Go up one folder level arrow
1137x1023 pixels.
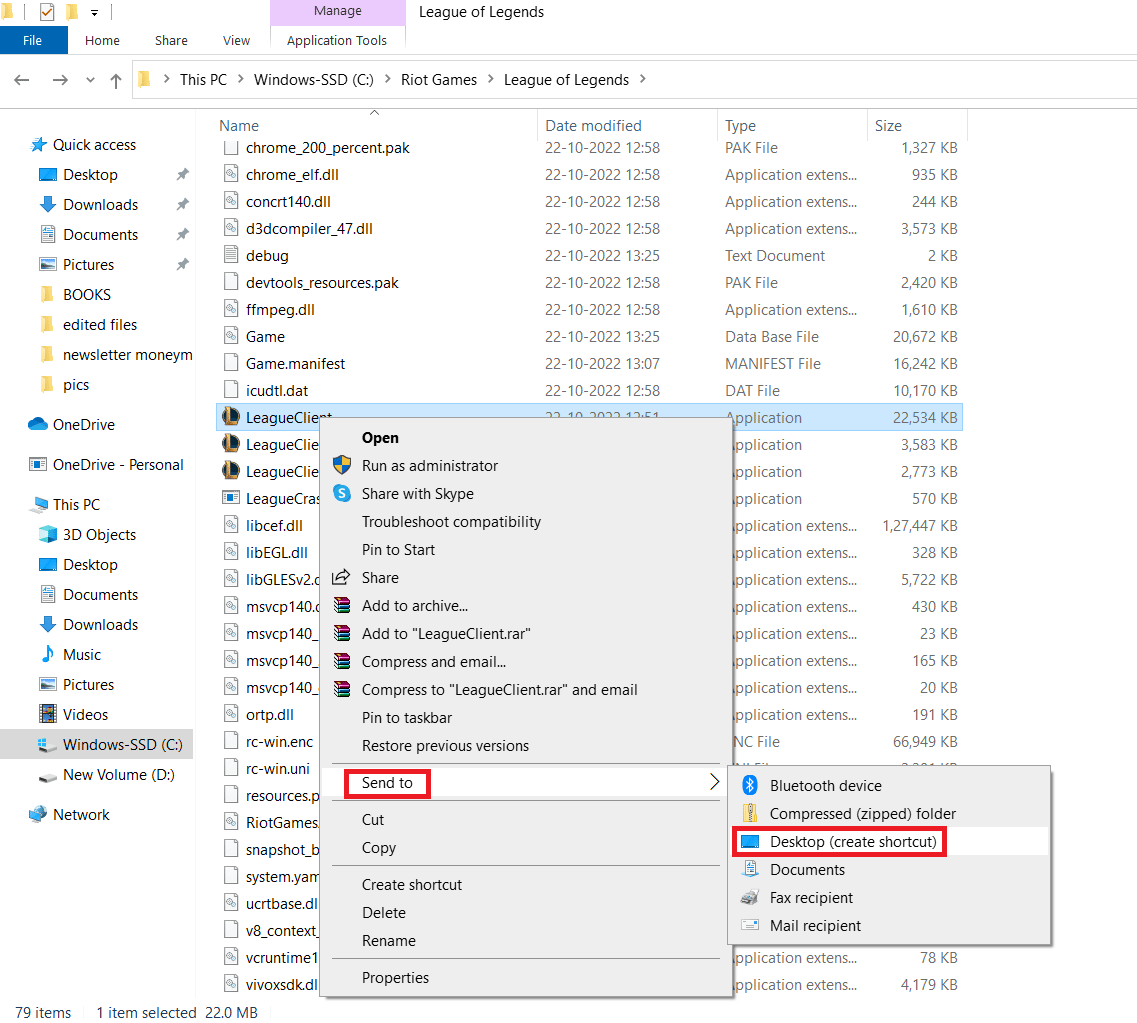coord(116,80)
